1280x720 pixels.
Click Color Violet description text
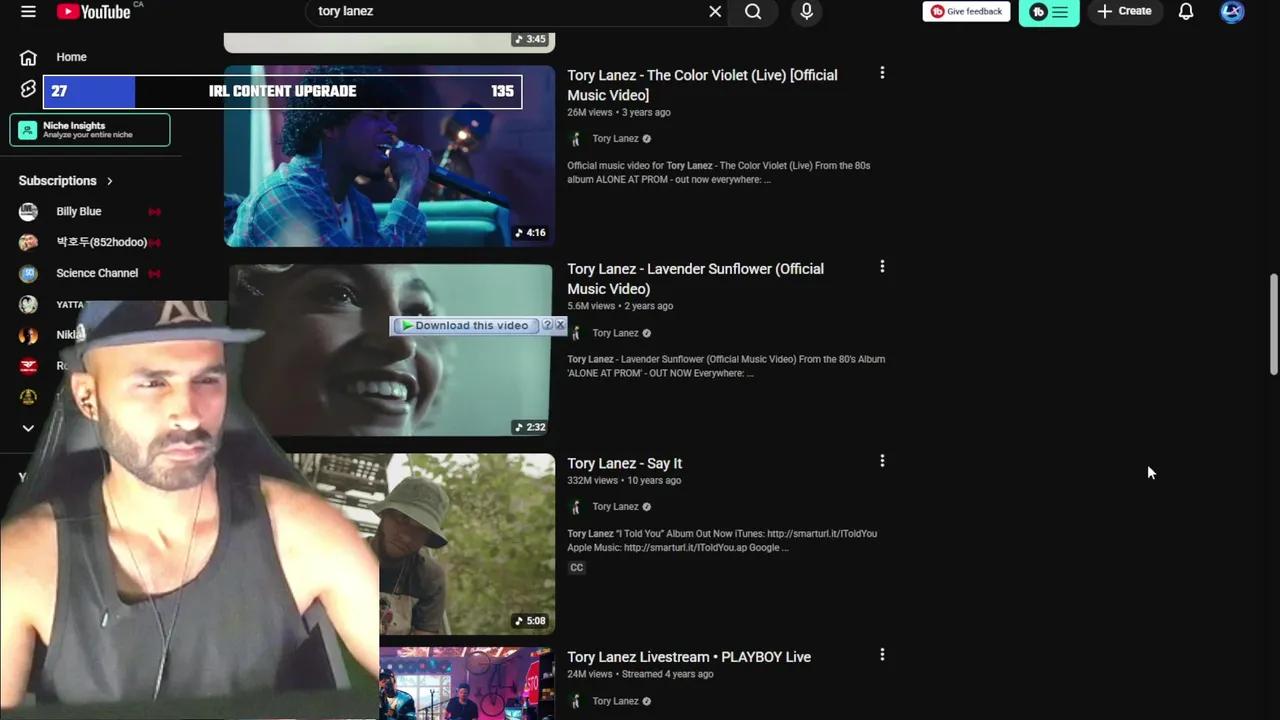click(719, 173)
